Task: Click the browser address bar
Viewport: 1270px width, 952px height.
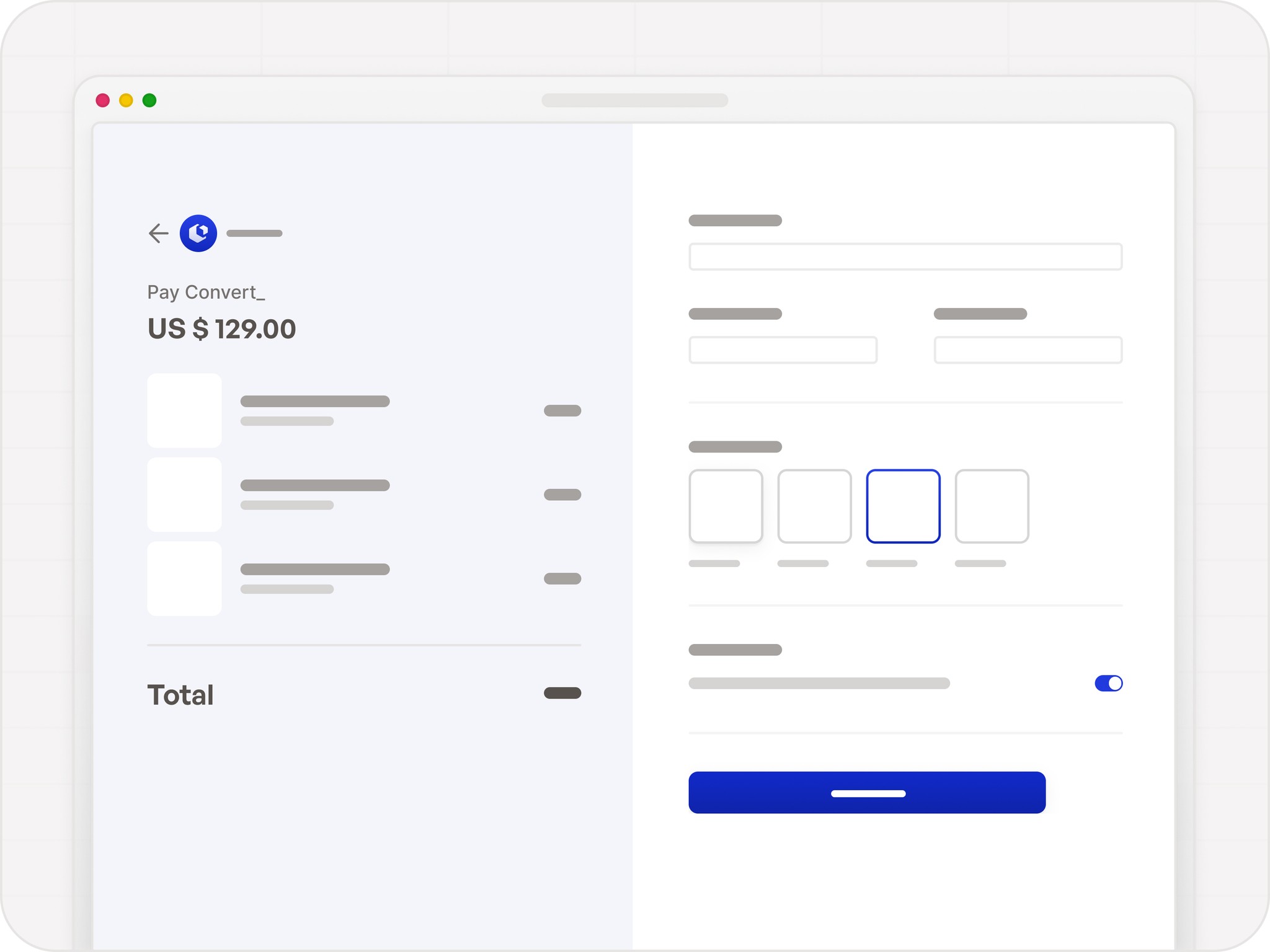Action: point(634,100)
